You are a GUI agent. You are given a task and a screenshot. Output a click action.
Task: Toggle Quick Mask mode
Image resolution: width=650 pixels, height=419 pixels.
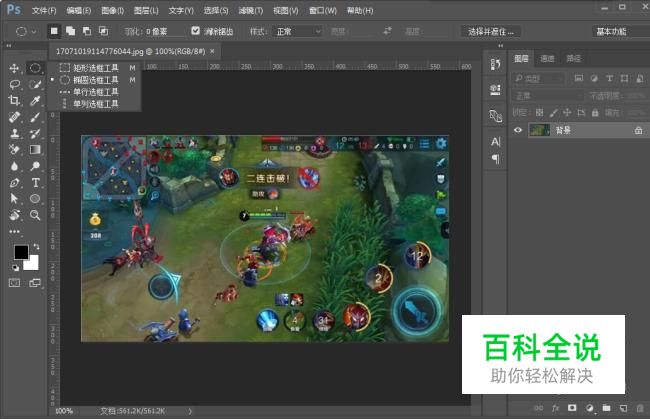click(x=15, y=283)
